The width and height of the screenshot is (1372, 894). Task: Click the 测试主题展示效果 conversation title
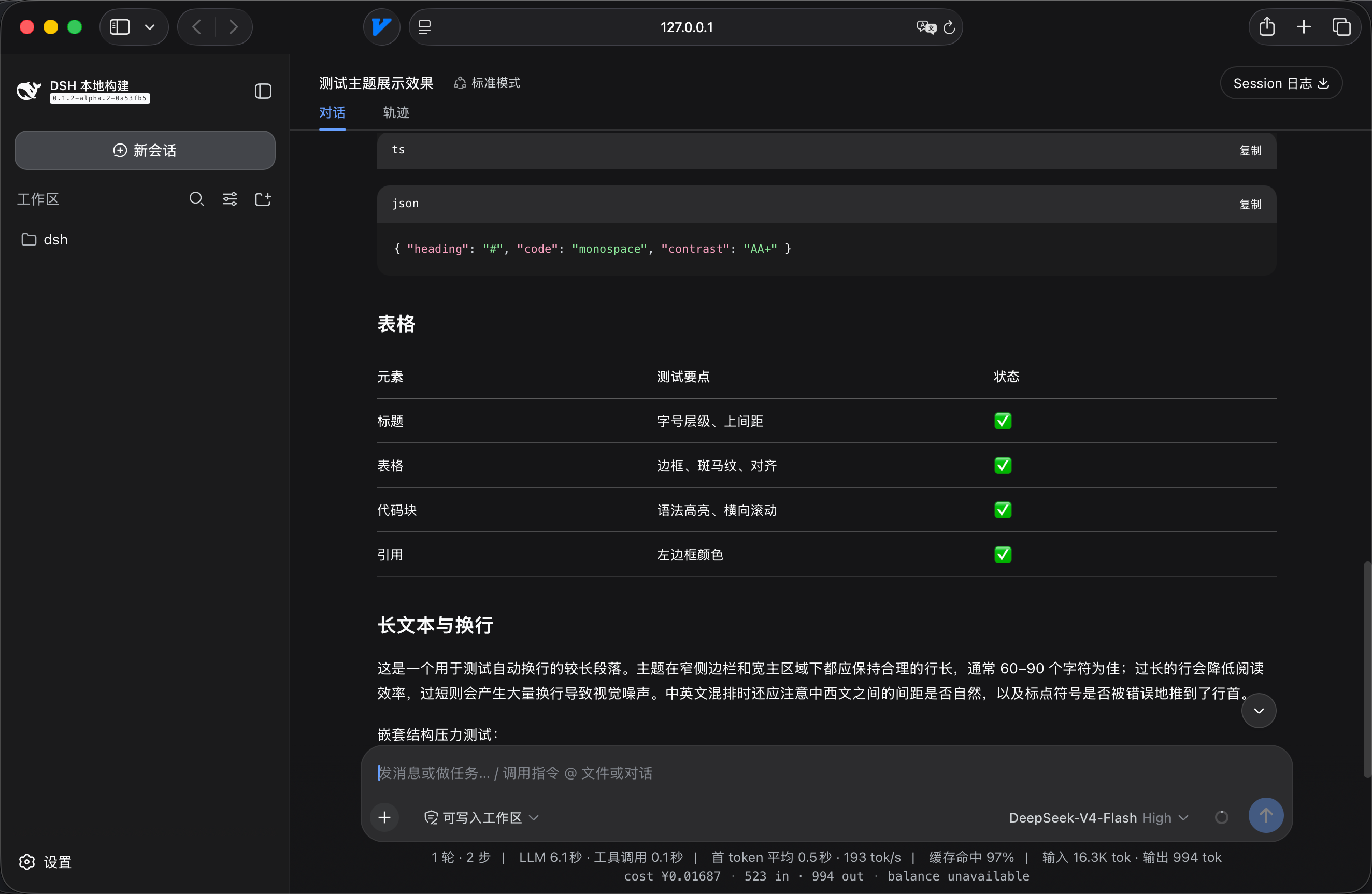[376, 83]
